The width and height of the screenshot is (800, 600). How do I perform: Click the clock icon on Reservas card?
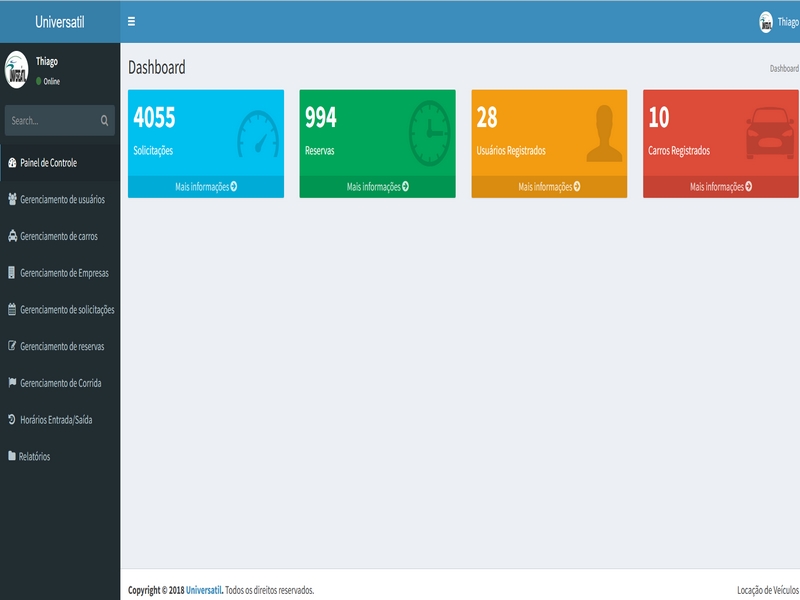click(x=430, y=134)
